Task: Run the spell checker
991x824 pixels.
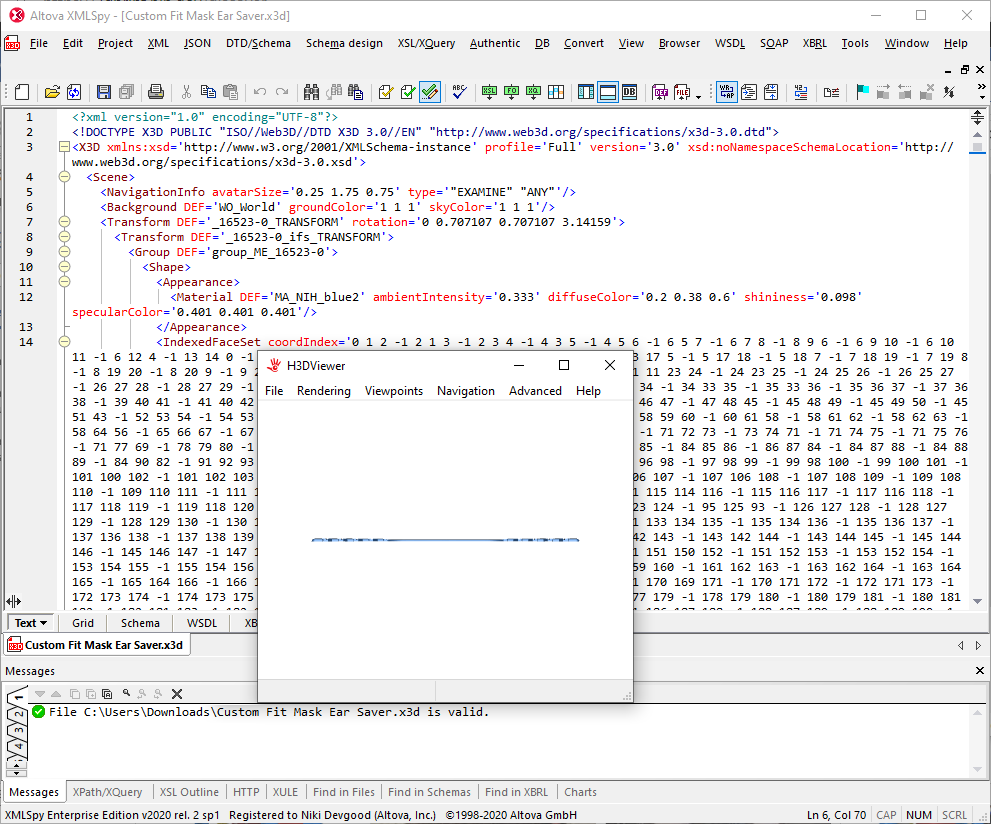Action: pyautogui.click(x=458, y=92)
